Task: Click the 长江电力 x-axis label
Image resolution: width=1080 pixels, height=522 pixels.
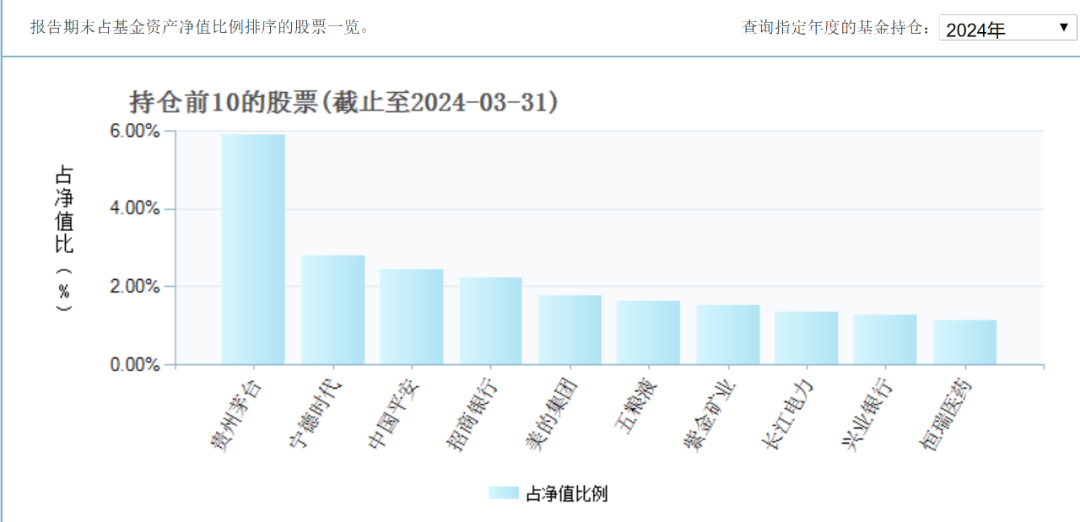Action: click(790, 415)
